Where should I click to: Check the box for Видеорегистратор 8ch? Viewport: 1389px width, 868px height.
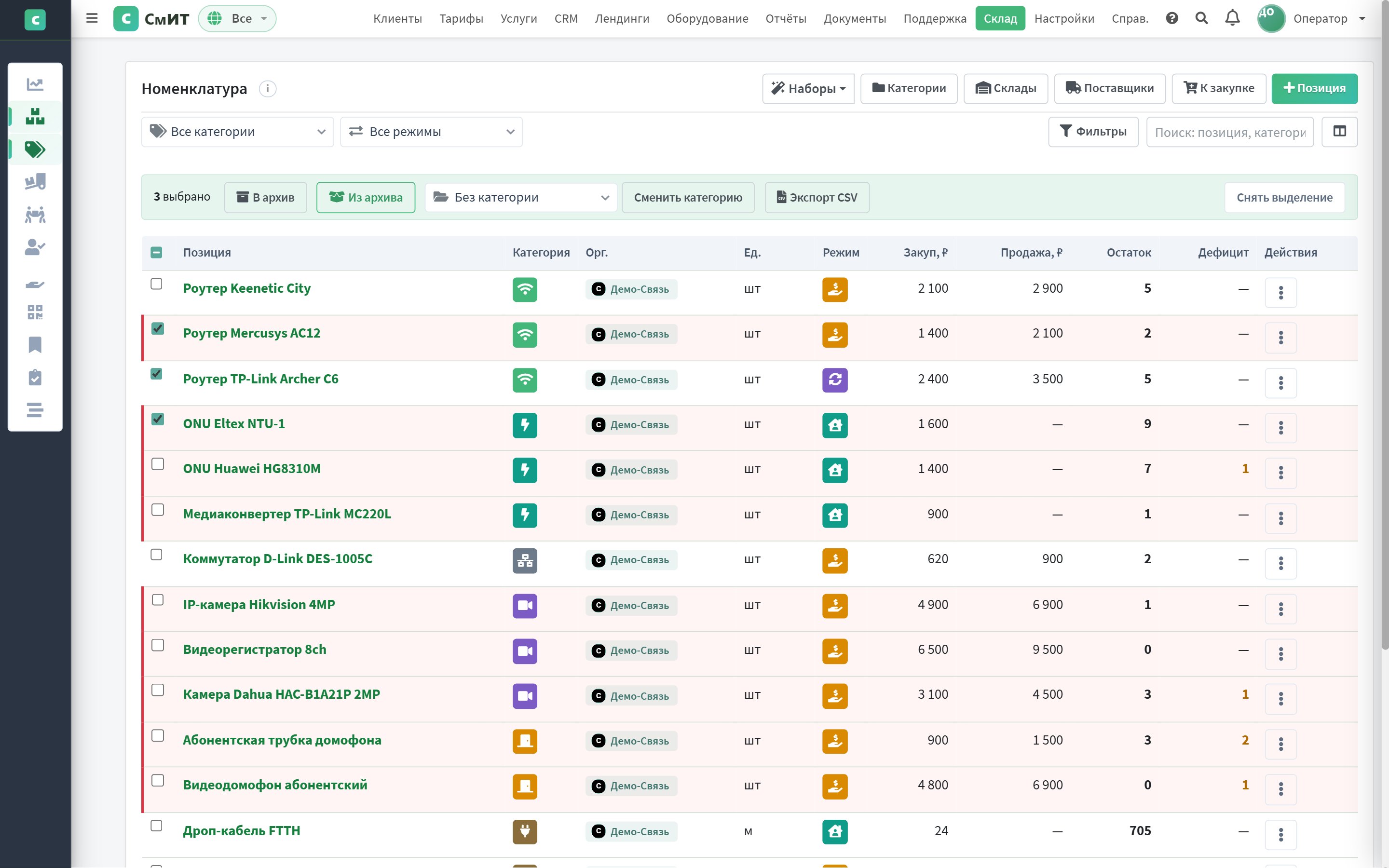(x=157, y=645)
